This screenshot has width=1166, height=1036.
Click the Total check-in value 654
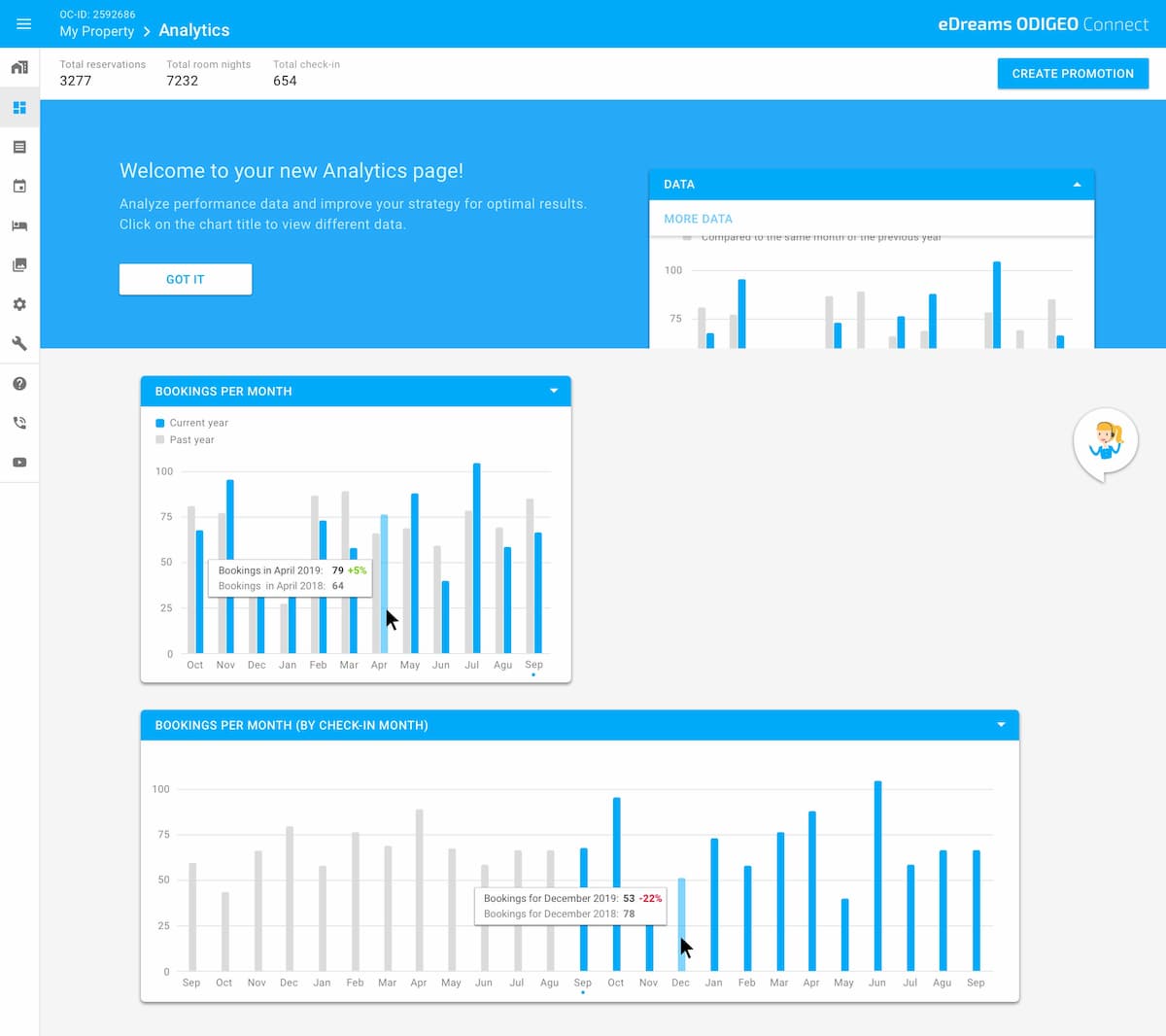[285, 81]
